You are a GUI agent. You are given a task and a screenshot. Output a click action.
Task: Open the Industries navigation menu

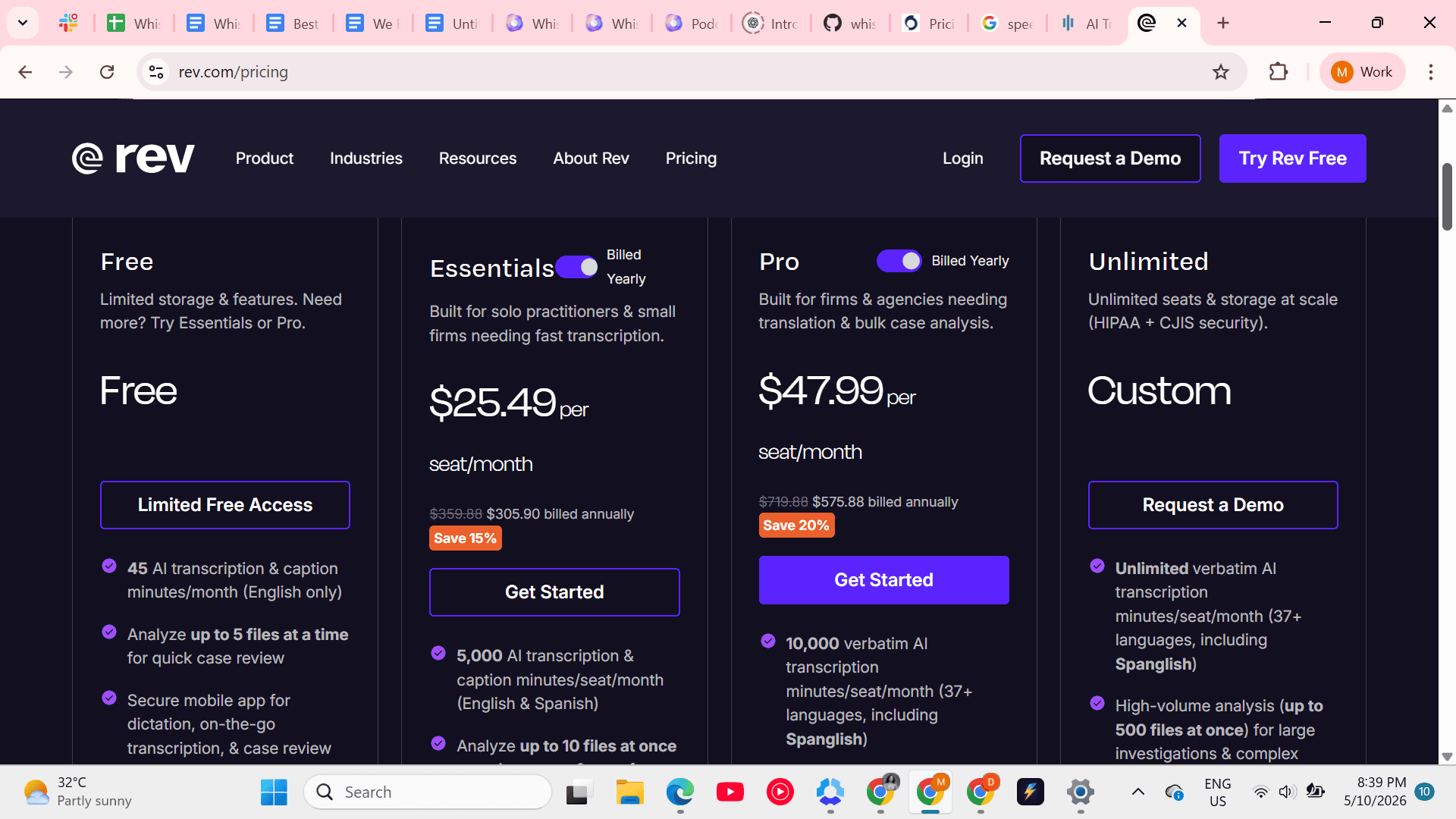coord(366,158)
